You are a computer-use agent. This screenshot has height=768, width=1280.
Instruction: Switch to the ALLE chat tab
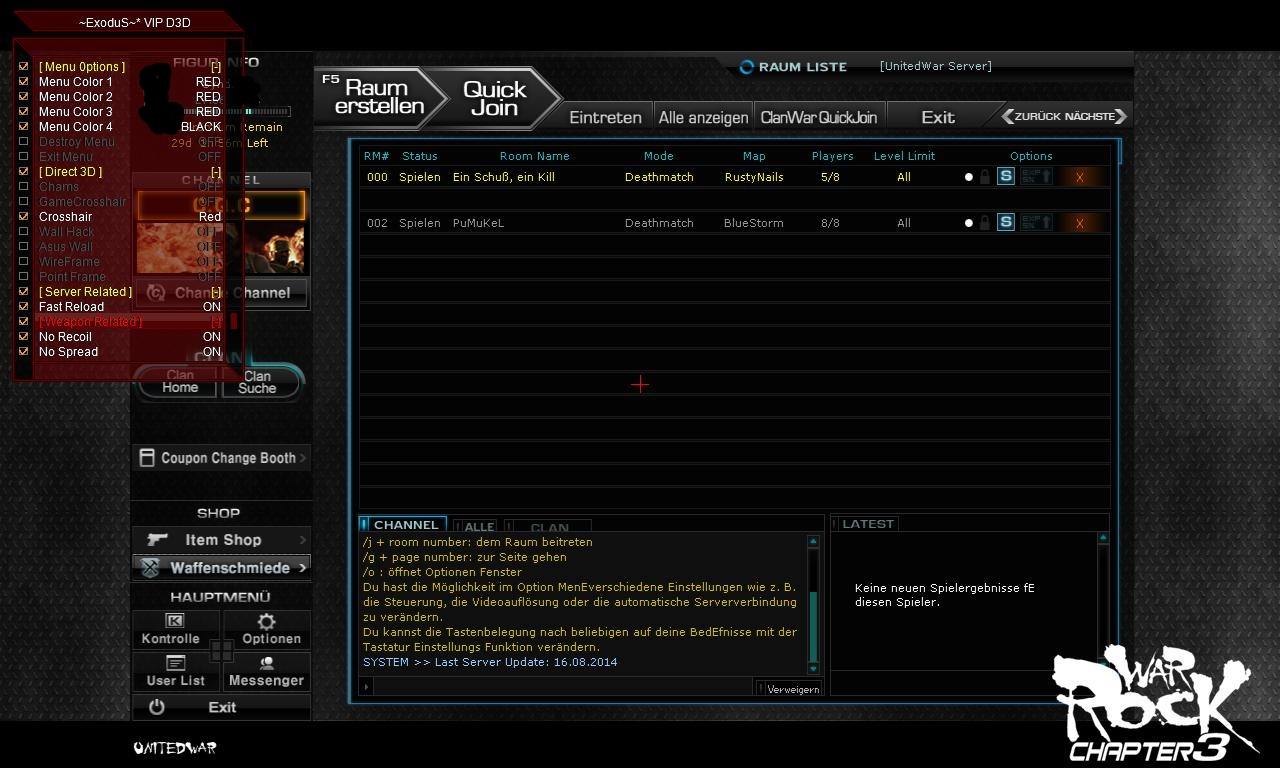click(x=475, y=526)
